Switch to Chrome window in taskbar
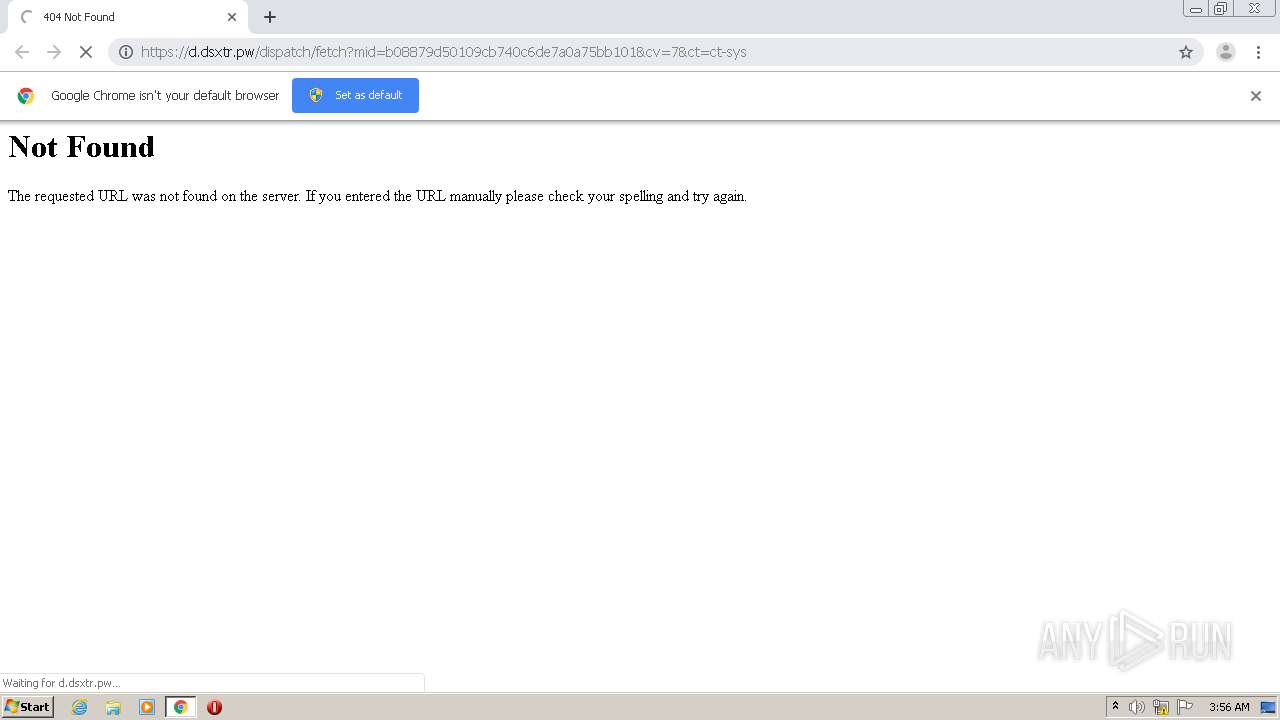 pos(181,707)
